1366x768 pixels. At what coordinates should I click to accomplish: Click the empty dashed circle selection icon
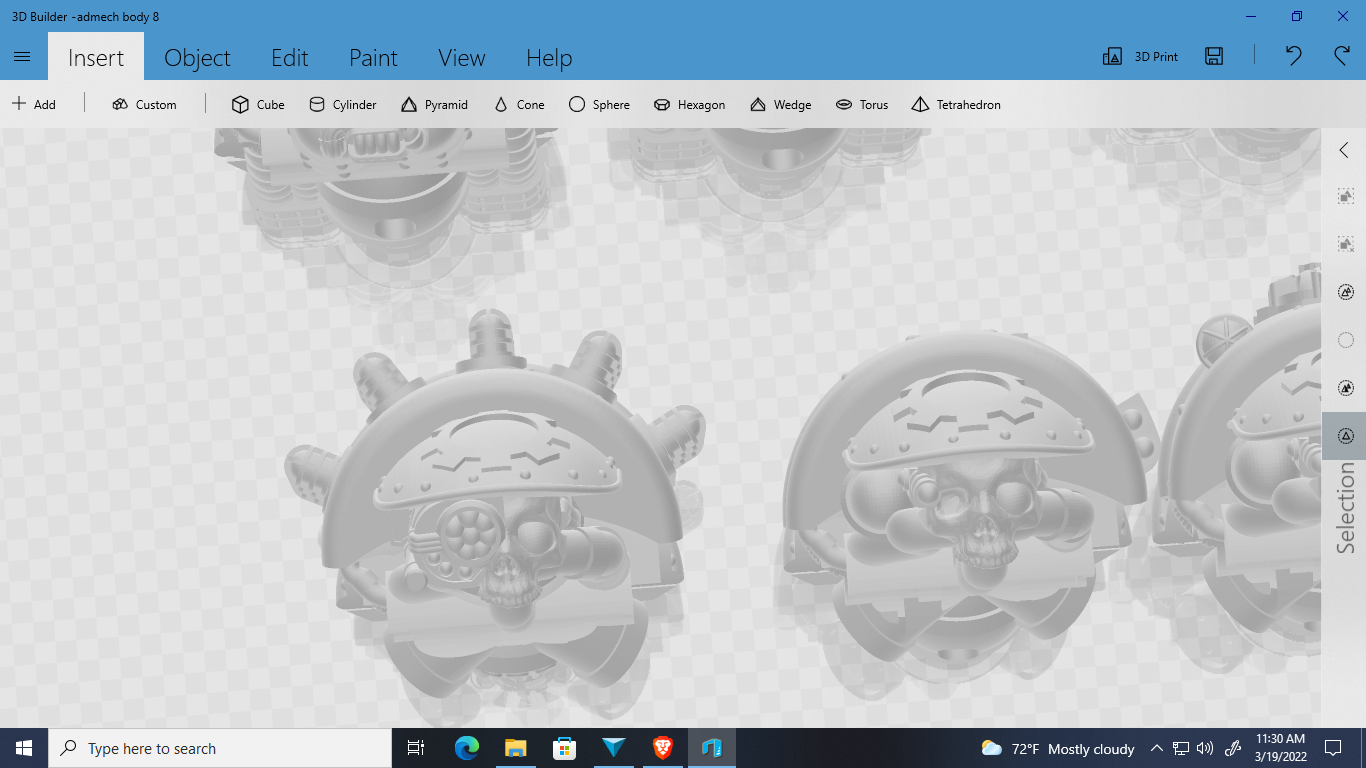(1346, 340)
